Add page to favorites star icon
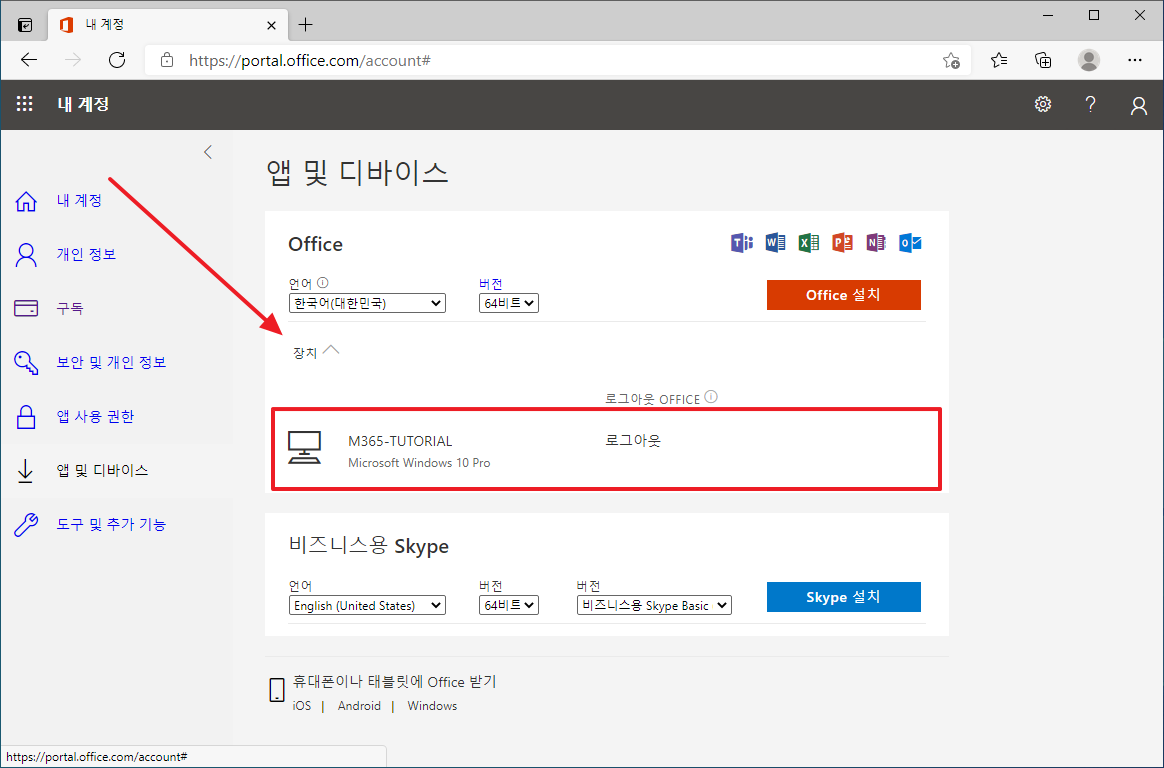Image resolution: width=1164 pixels, height=768 pixels. (x=951, y=61)
